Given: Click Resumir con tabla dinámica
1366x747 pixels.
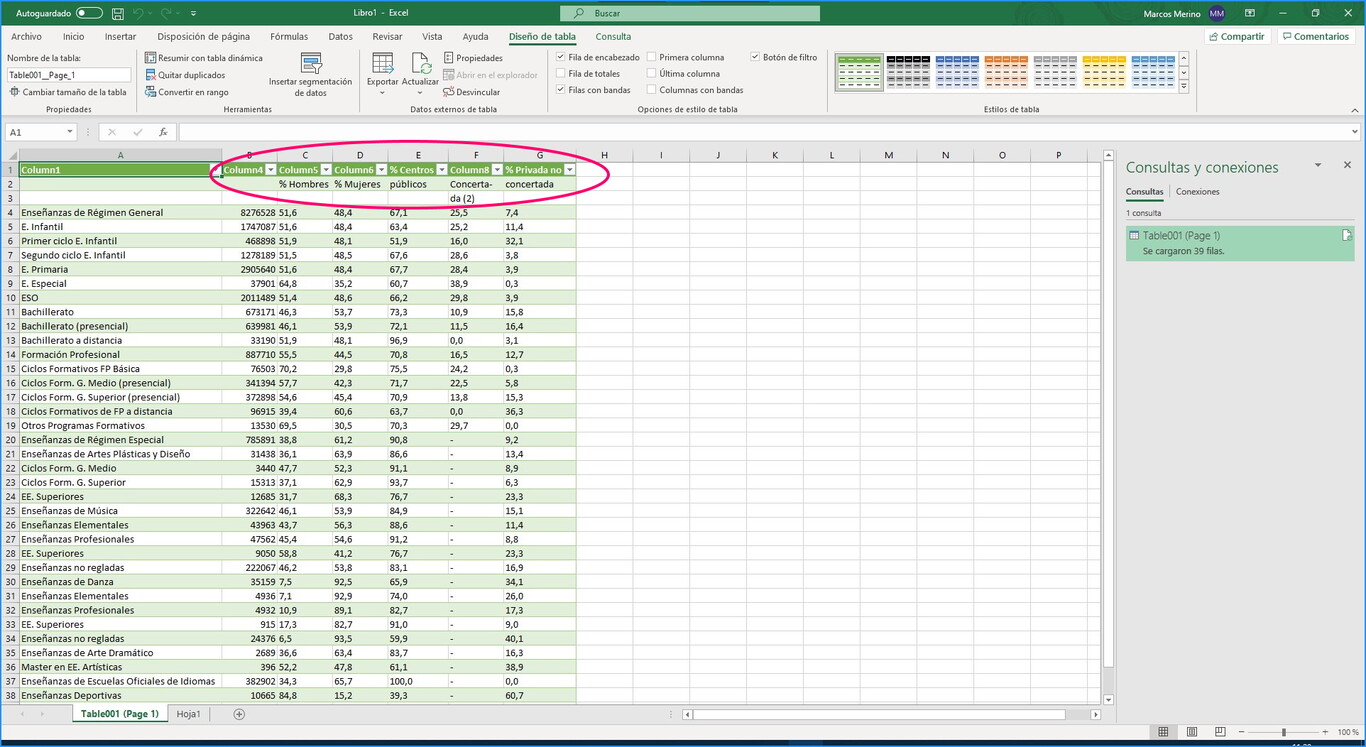Looking at the screenshot, I should click(204, 58).
